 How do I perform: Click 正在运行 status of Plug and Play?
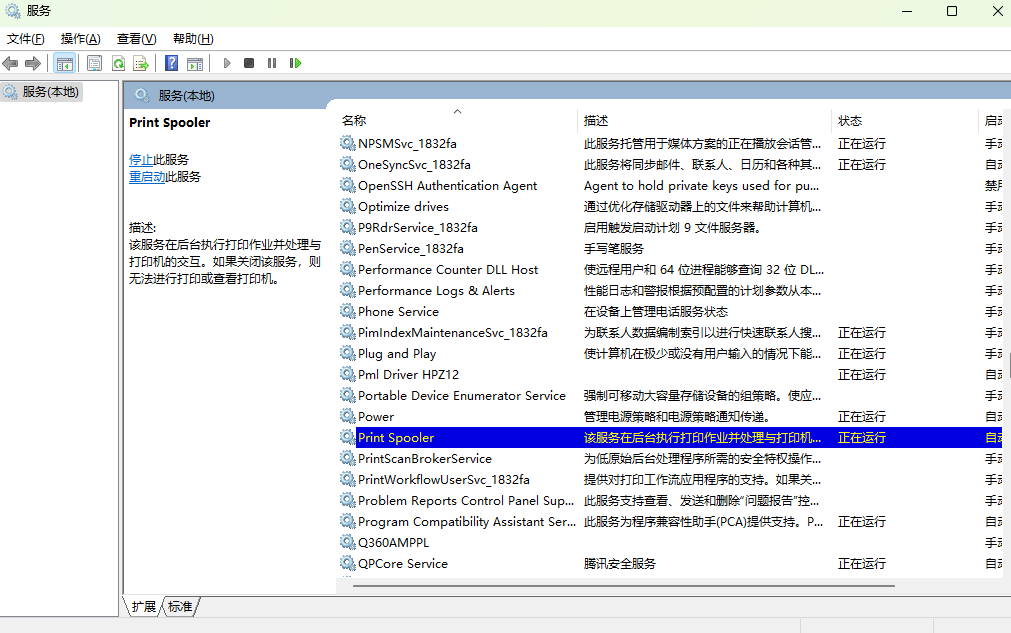click(x=862, y=353)
